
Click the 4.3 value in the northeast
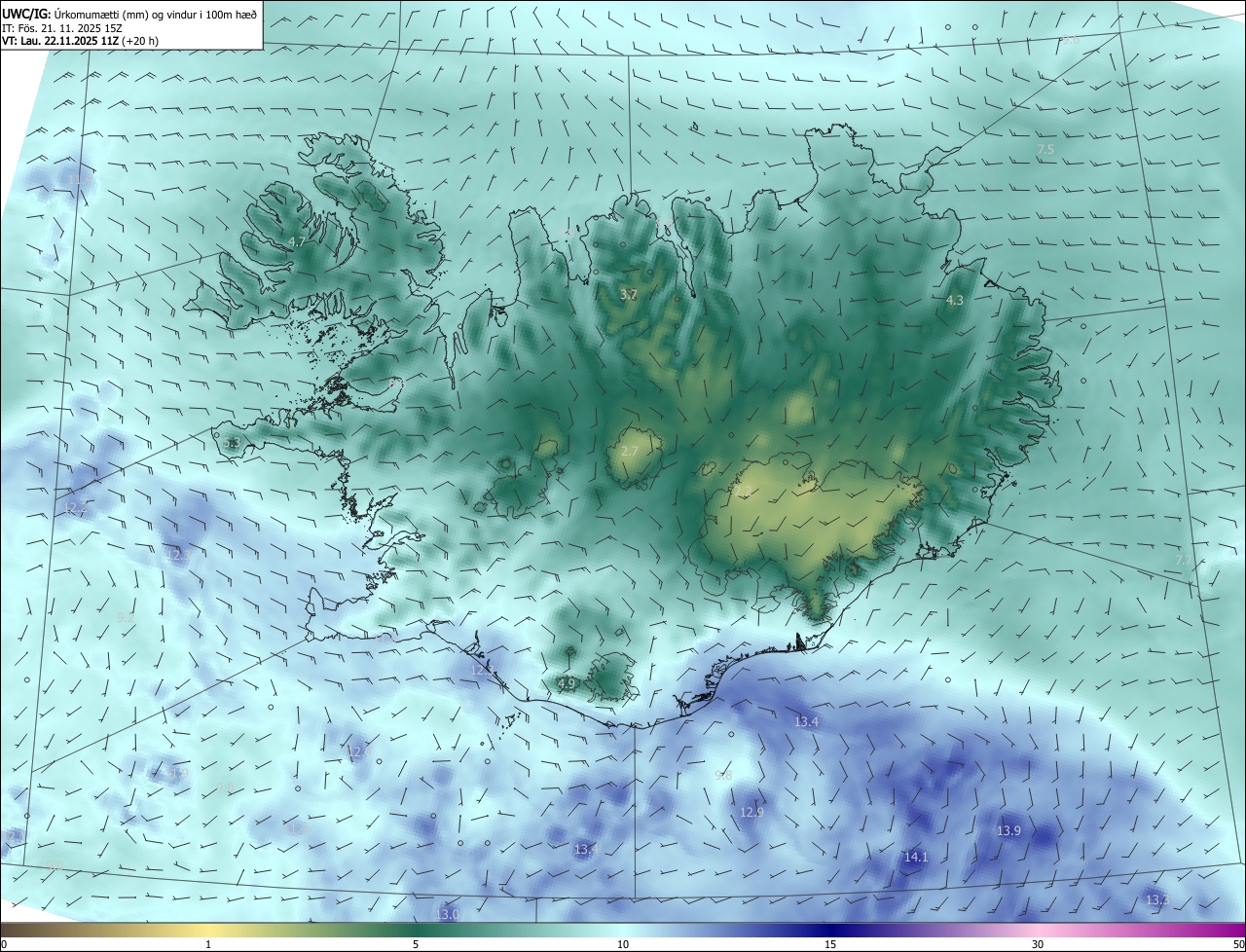point(954,301)
